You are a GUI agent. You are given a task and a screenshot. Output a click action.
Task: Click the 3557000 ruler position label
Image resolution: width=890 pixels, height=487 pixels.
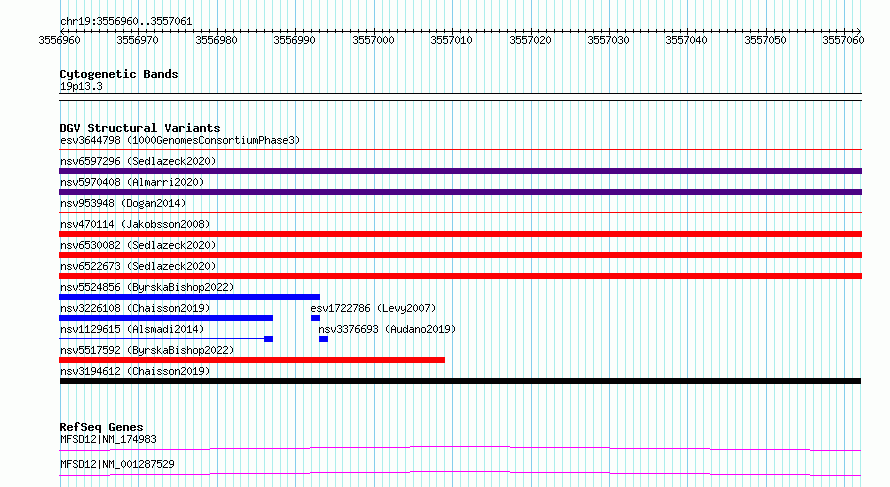click(x=373, y=40)
